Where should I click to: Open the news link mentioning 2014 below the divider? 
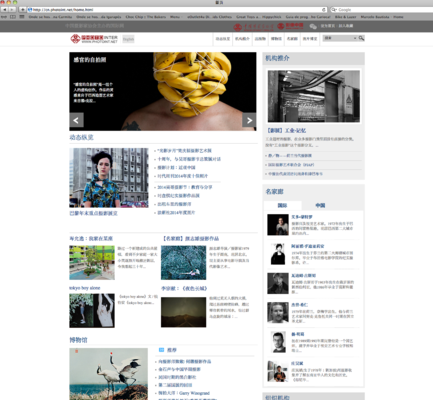185,187
